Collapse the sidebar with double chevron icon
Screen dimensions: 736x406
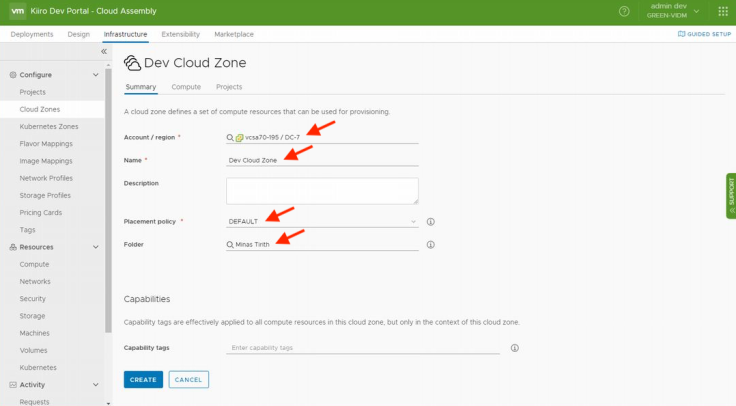pos(104,52)
